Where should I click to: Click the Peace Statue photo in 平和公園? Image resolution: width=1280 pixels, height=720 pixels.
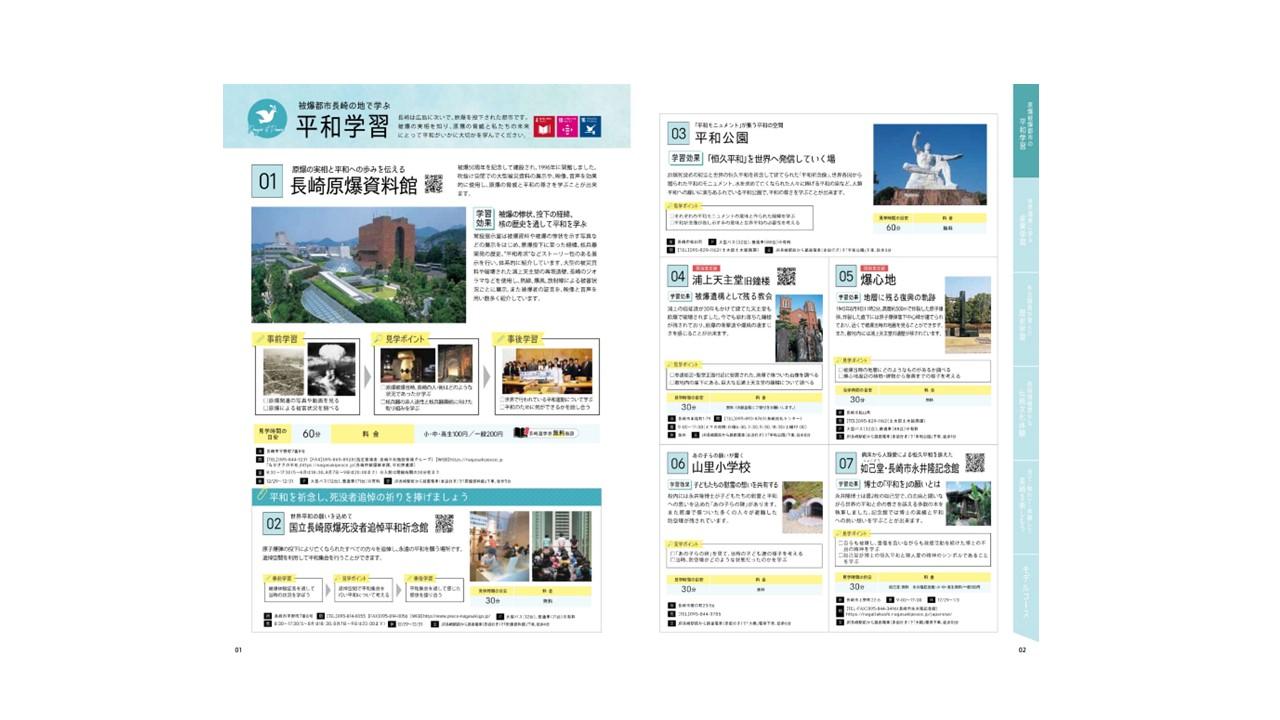[x=929, y=163]
